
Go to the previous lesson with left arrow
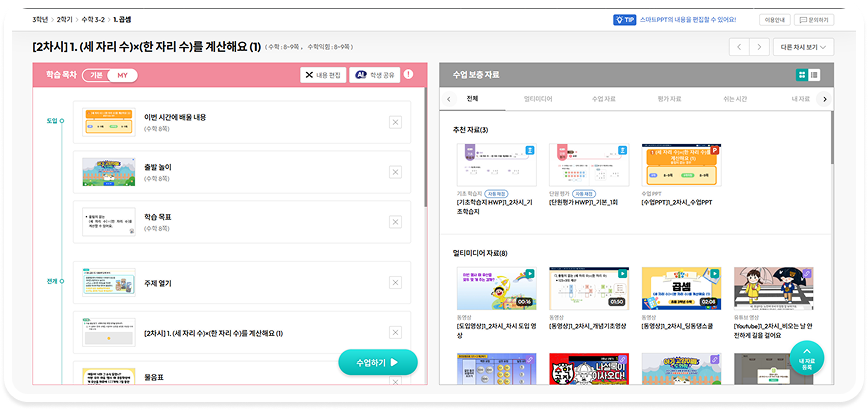point(739,47)
